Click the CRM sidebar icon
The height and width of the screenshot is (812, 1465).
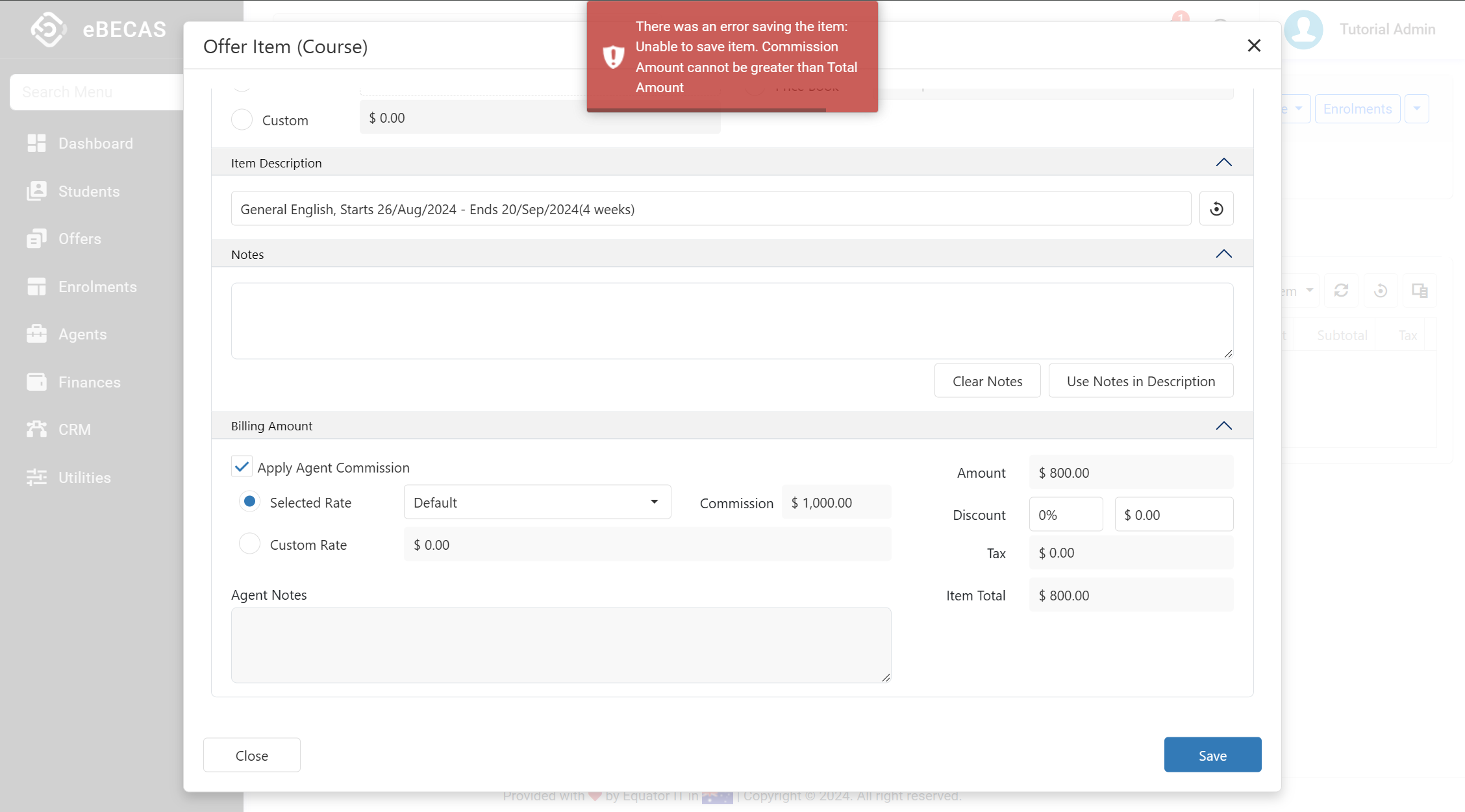36,429
